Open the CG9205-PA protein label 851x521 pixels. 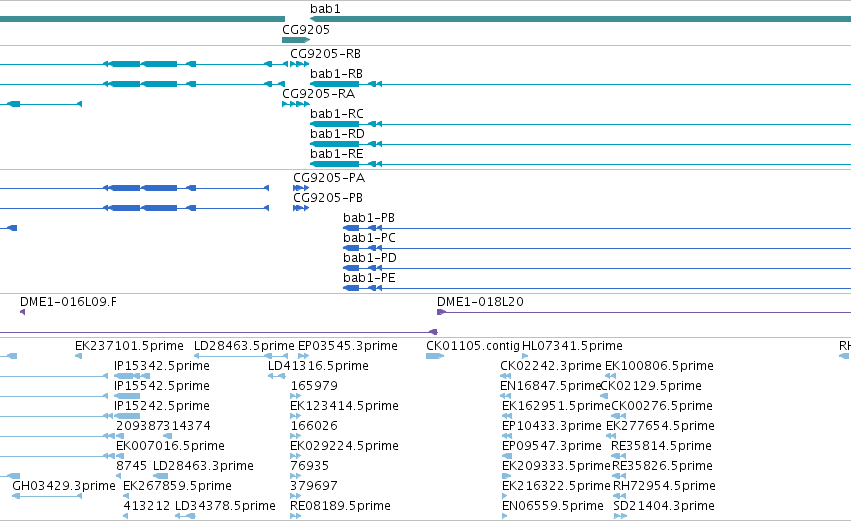[329, 178]
